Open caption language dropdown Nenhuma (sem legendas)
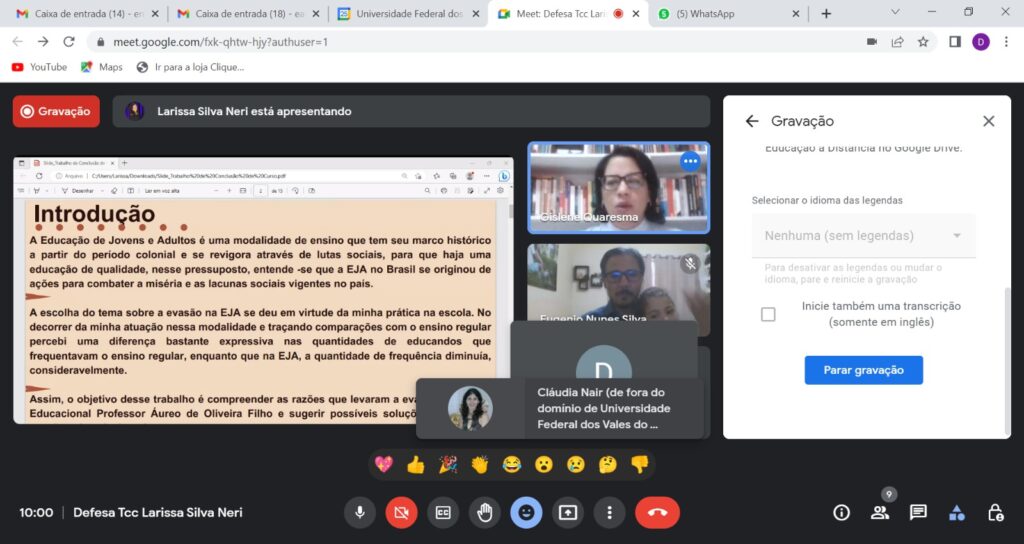The height and width of the screenshot is (544, 1024). (863, 236)
